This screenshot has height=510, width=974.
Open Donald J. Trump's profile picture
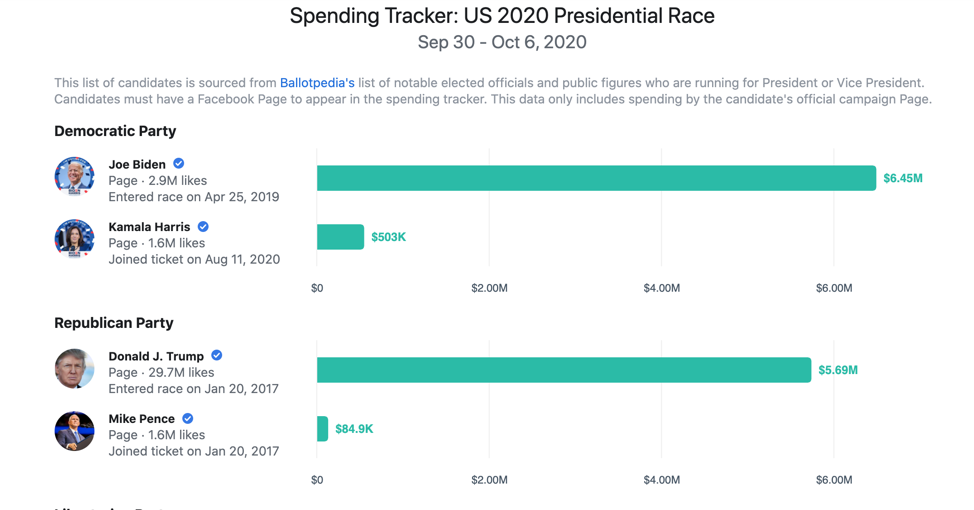pos(74,369)
